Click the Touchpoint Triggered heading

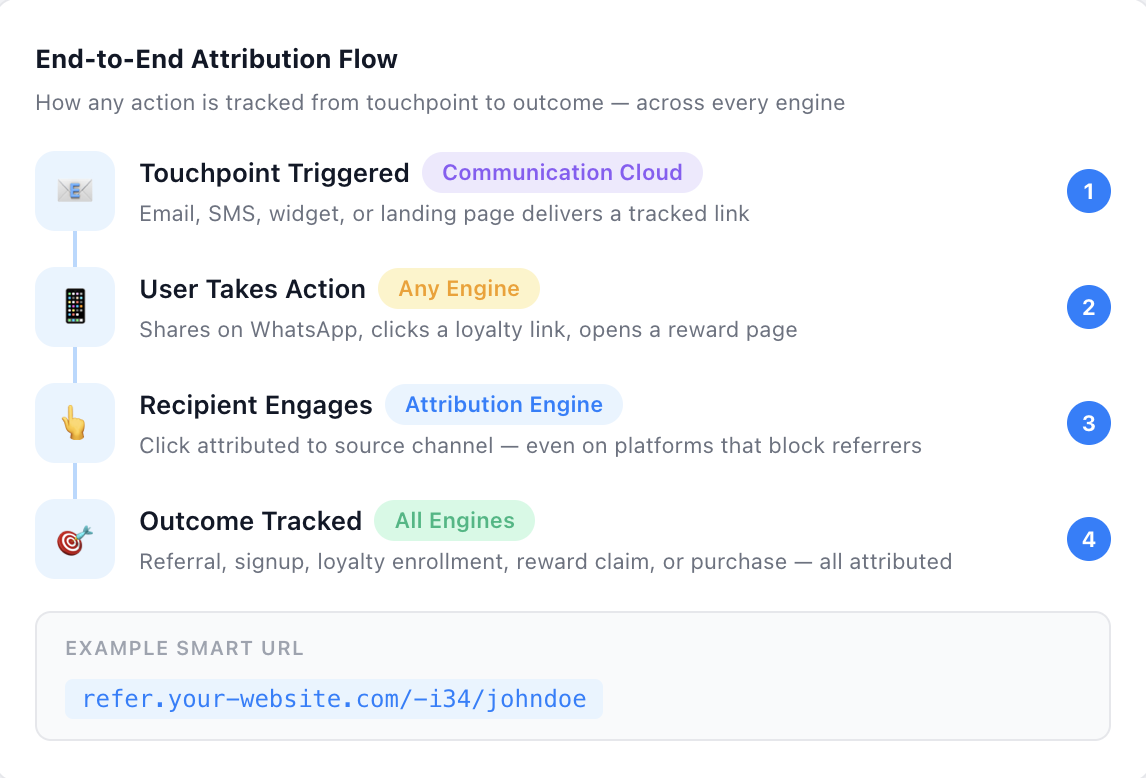pos(274,173)
